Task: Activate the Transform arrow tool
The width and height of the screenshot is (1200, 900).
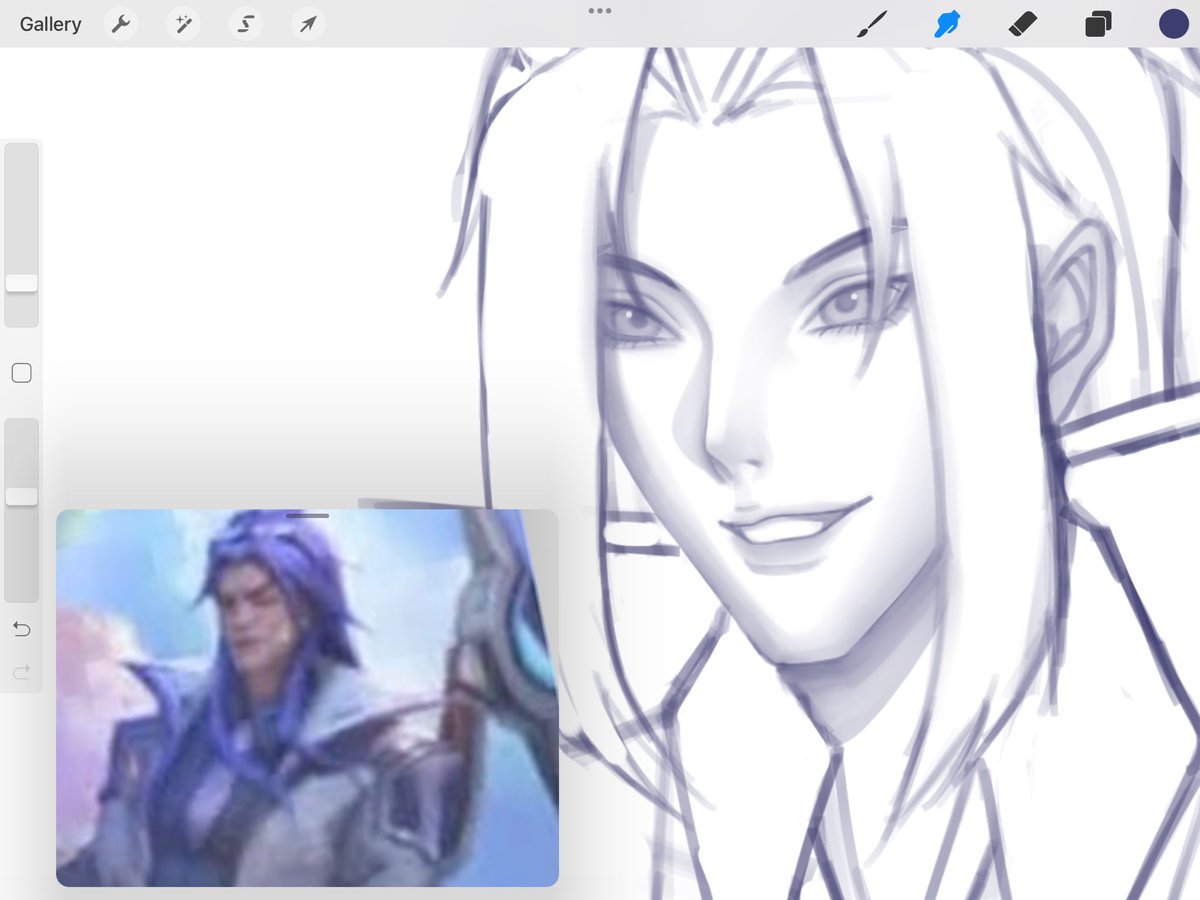Action: [x=308, y=24]
